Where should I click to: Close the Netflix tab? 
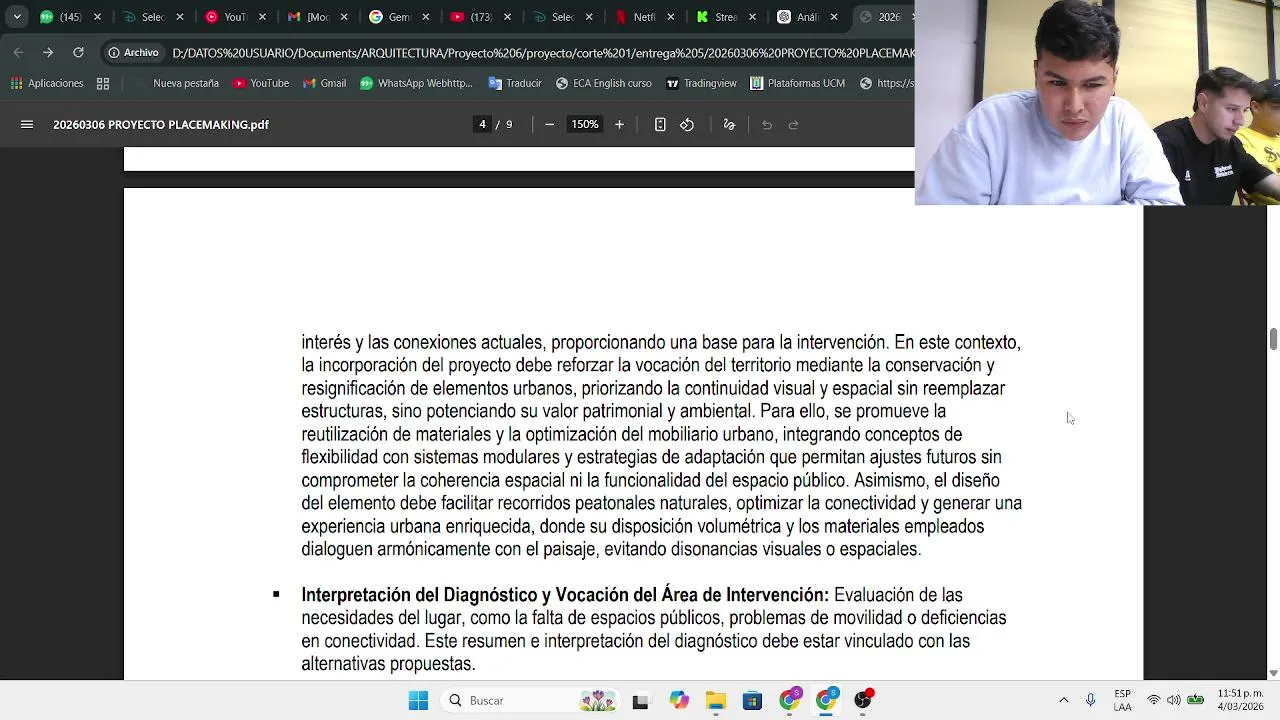point(670,17)
